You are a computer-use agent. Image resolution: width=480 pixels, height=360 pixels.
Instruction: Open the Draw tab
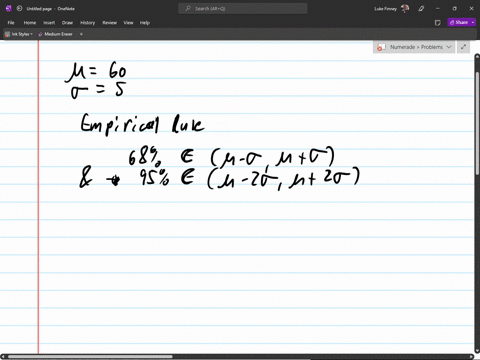[x=67, y=23]
